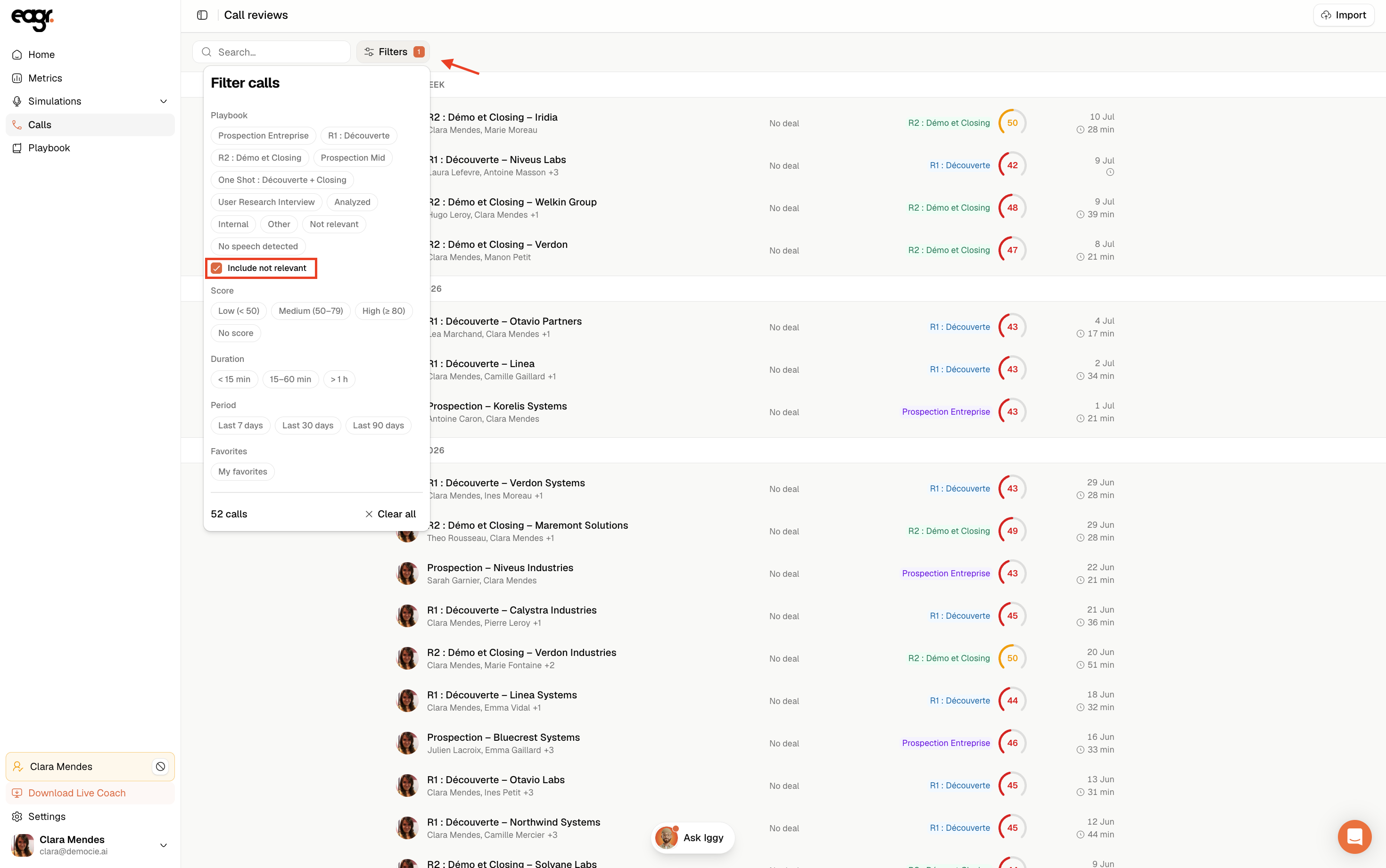
Task: Expand the user account chevron menu
Action: point(163,845)
